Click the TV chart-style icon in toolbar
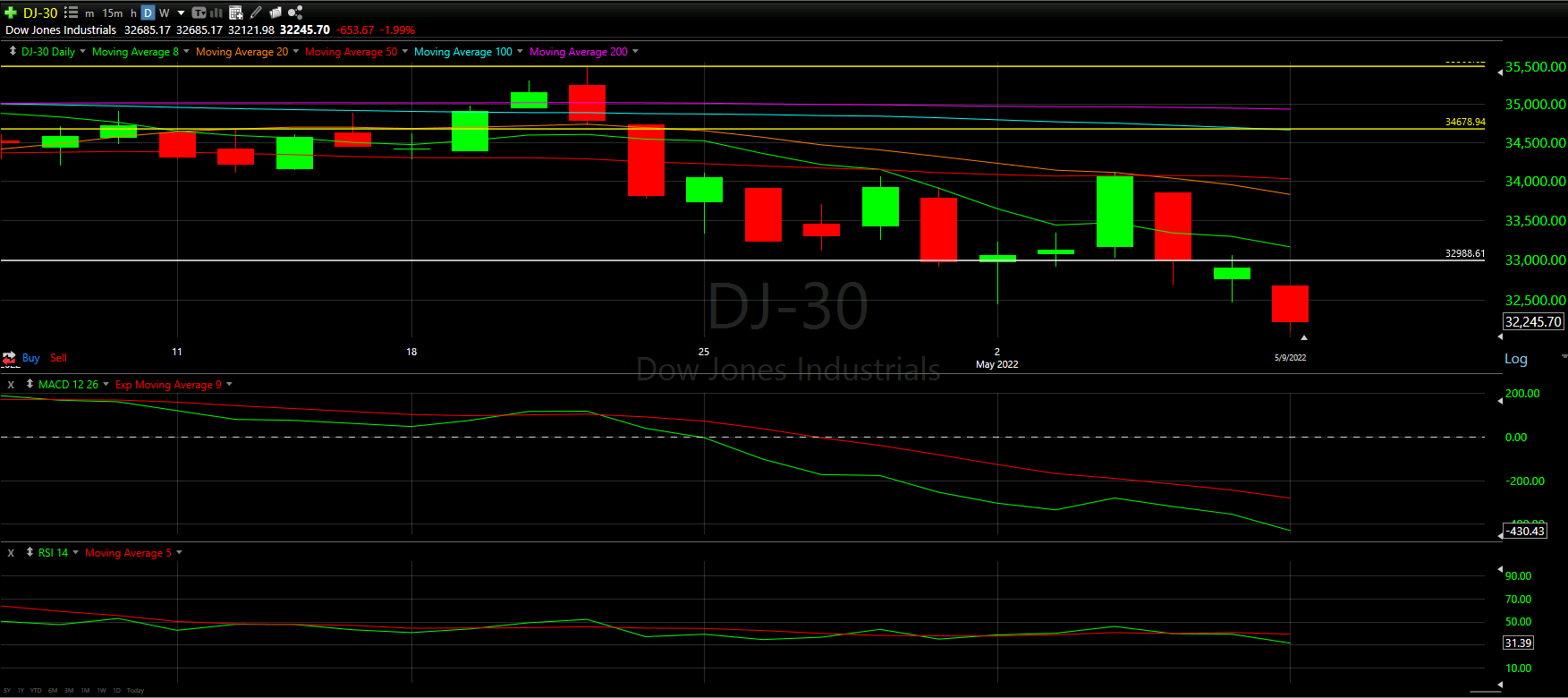1568x698 pixels. click(x=199, y=13)
